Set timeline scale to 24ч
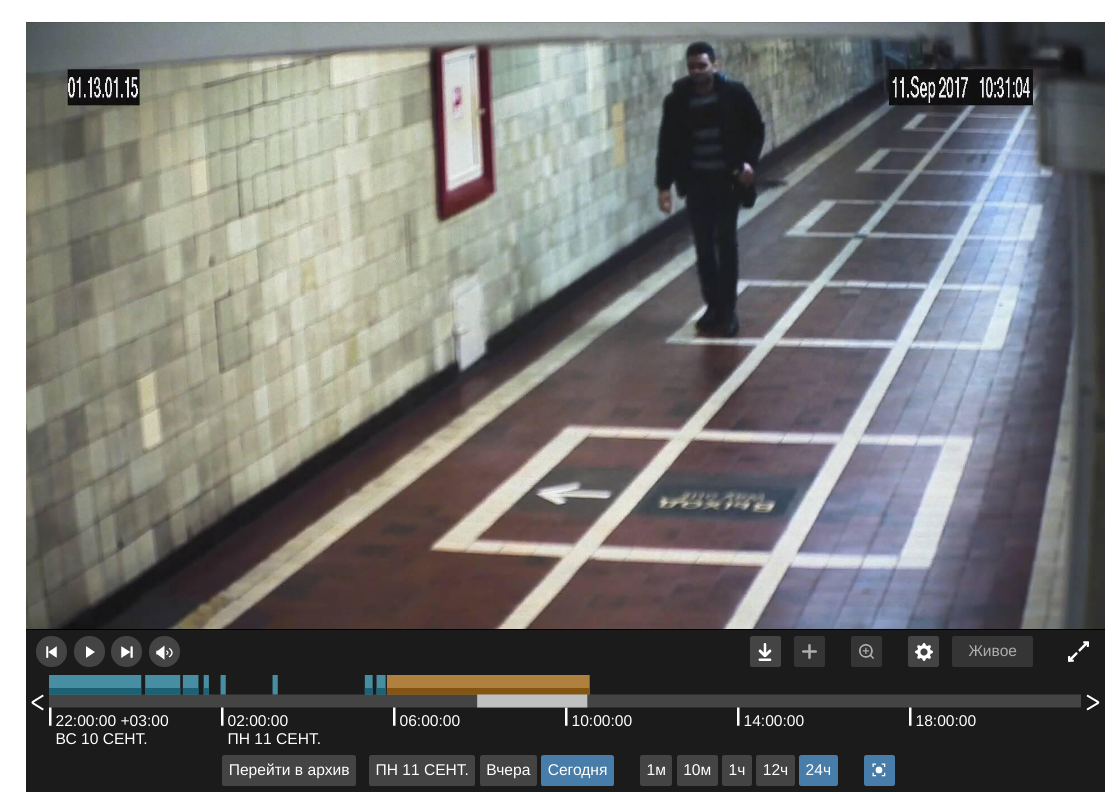The image size is (1118, 794). pos(818,770)
